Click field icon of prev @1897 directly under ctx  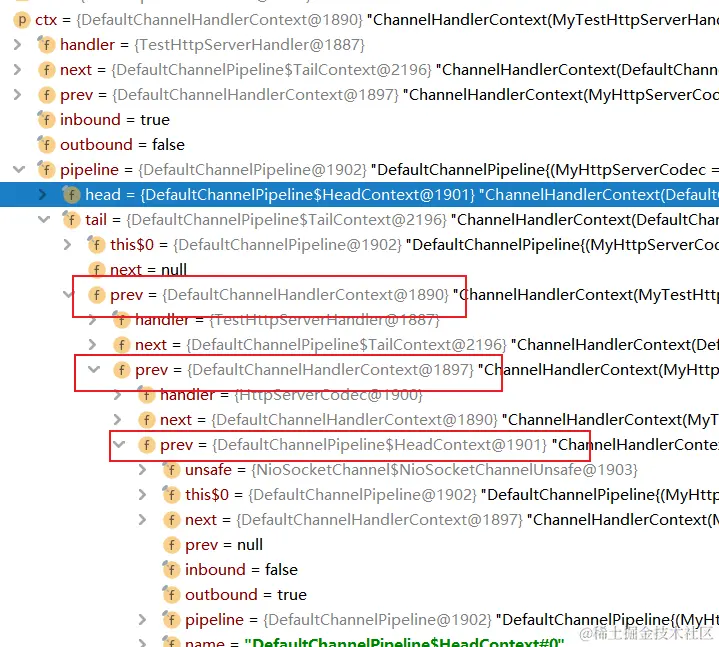(x=46, y=95)
